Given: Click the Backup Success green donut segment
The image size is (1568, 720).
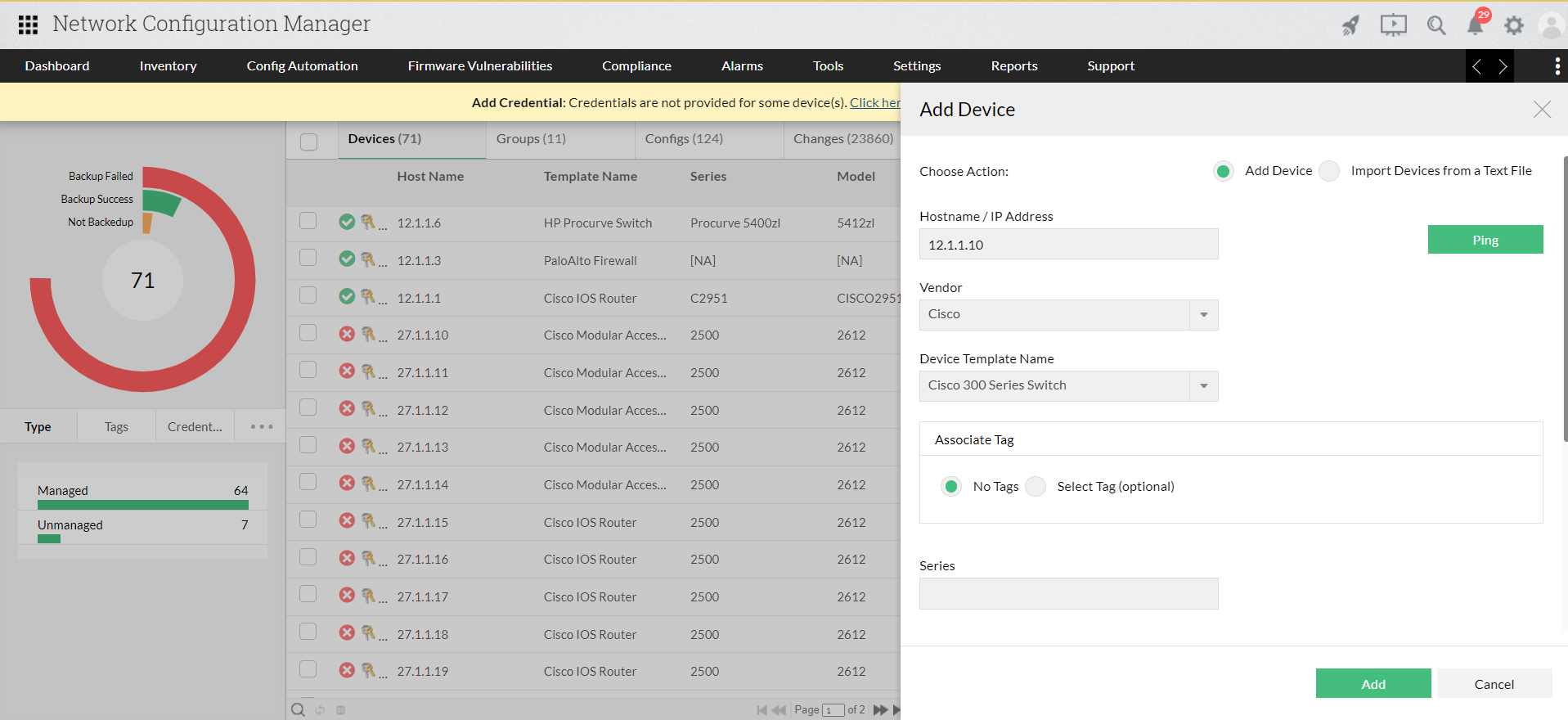Looking at the screenshot, I should click(x=161, y=201).
